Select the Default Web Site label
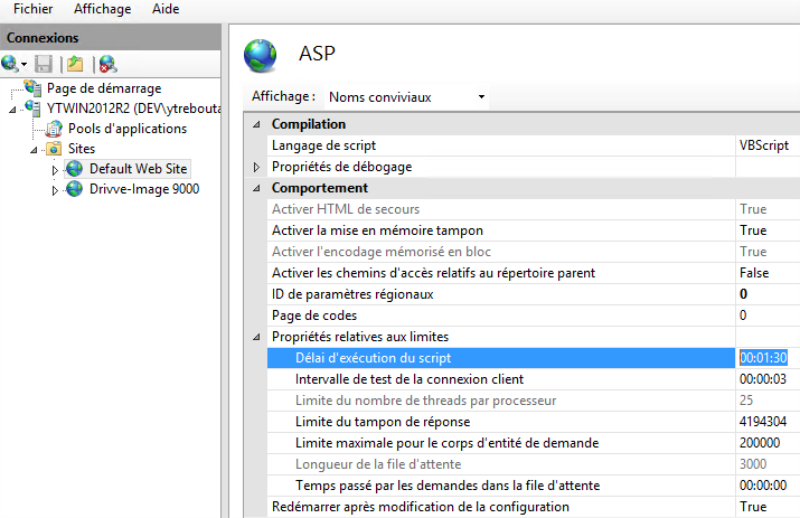This screenshot has height=518, width=800. (138, 169)
